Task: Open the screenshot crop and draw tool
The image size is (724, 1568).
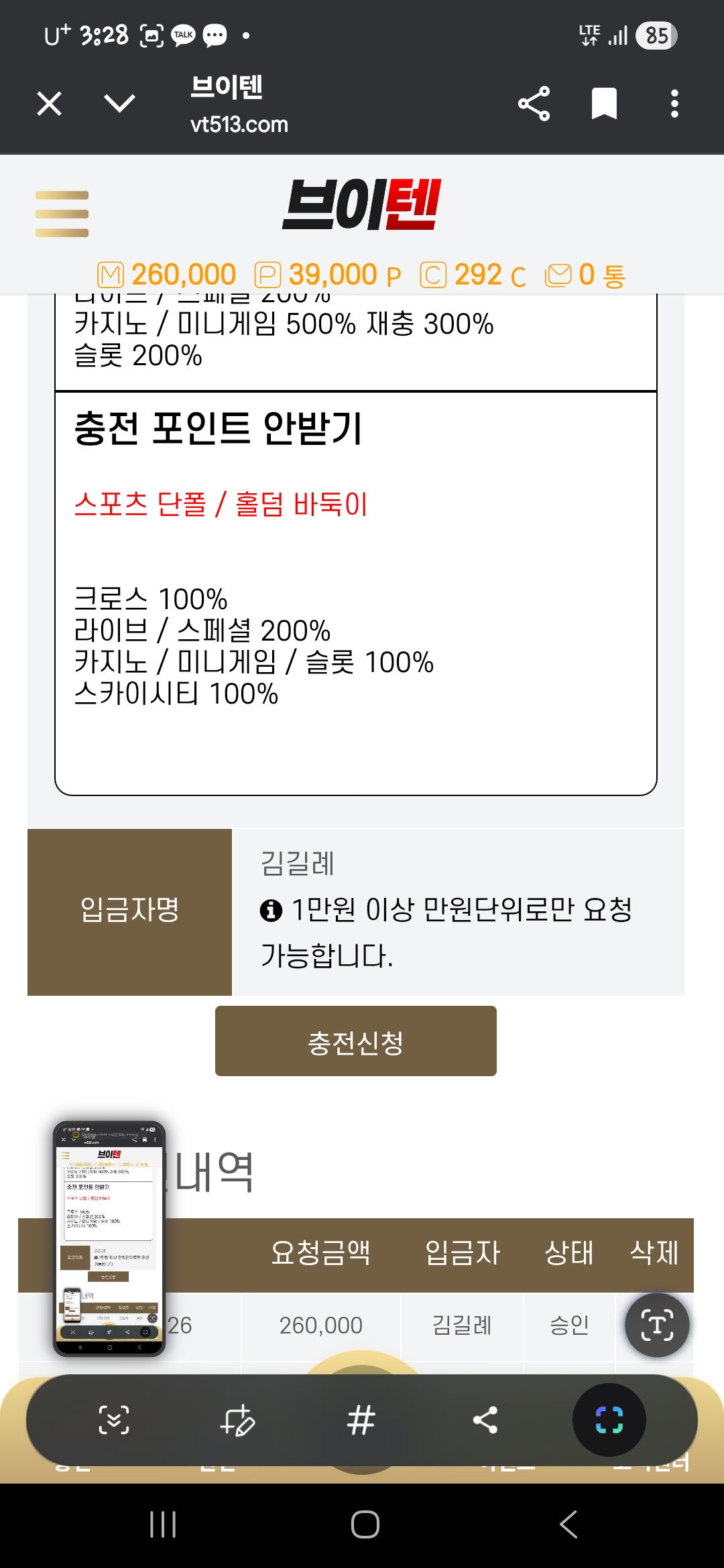Action: coord(237,1419)
